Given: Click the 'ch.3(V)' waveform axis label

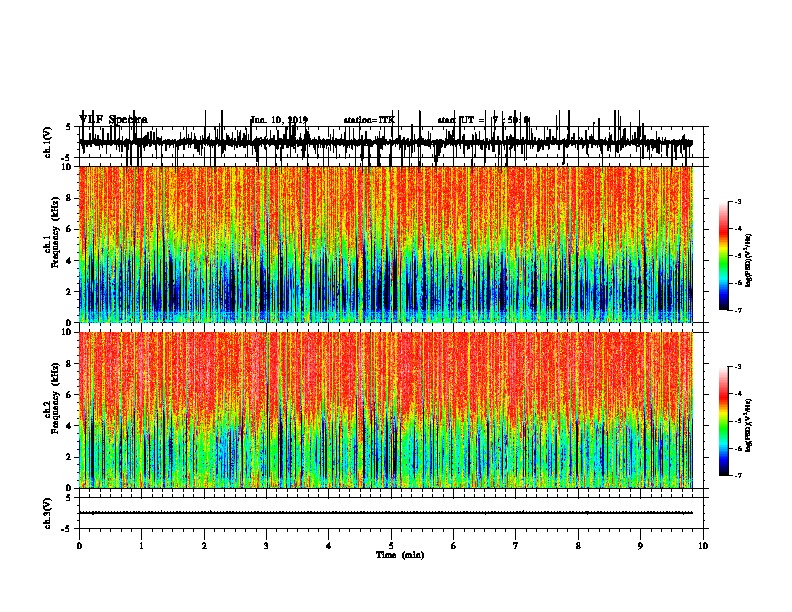Looking at the screenshot, I should (x=47, y=514).
